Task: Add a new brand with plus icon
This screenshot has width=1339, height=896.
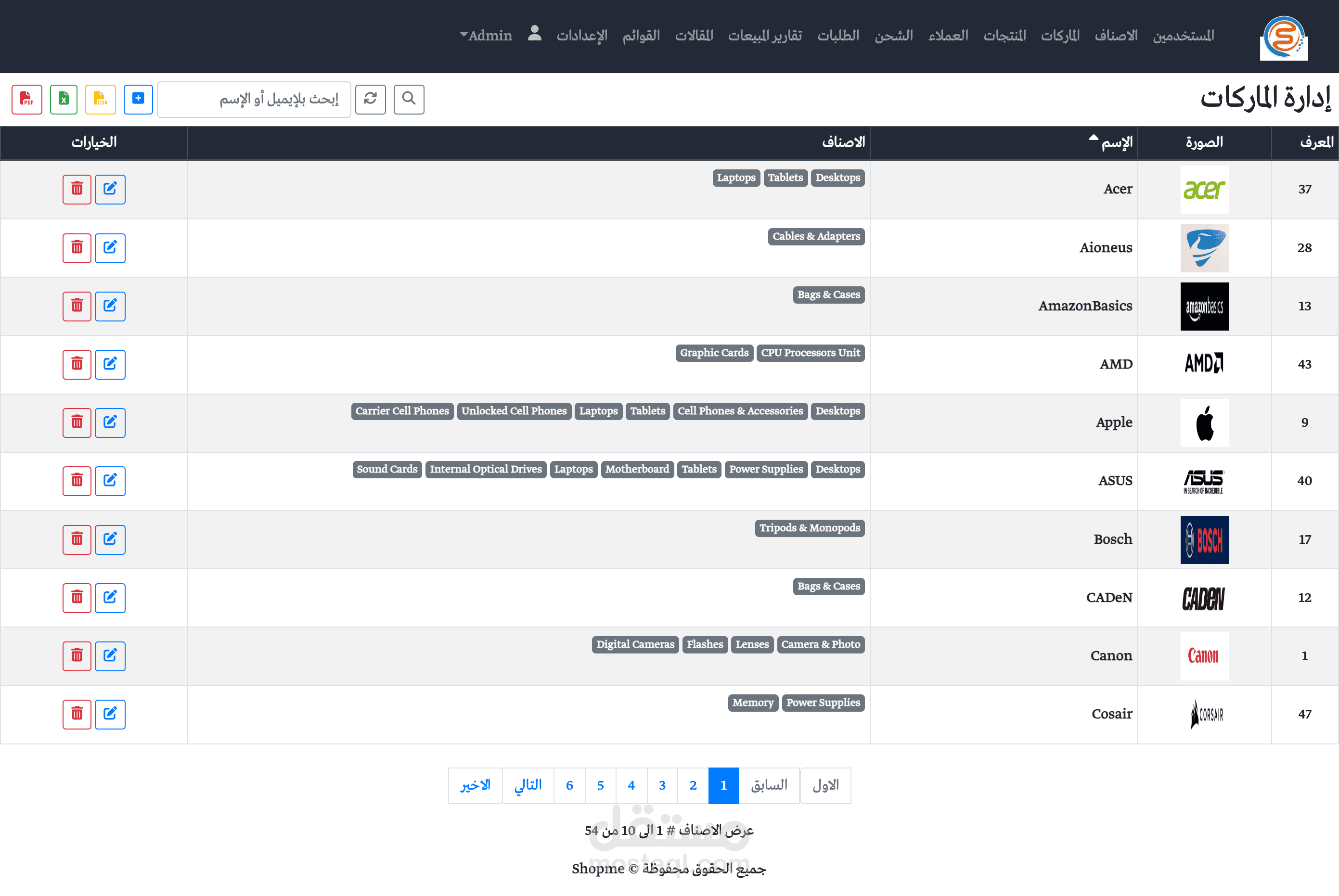Action: click(138, 100)
